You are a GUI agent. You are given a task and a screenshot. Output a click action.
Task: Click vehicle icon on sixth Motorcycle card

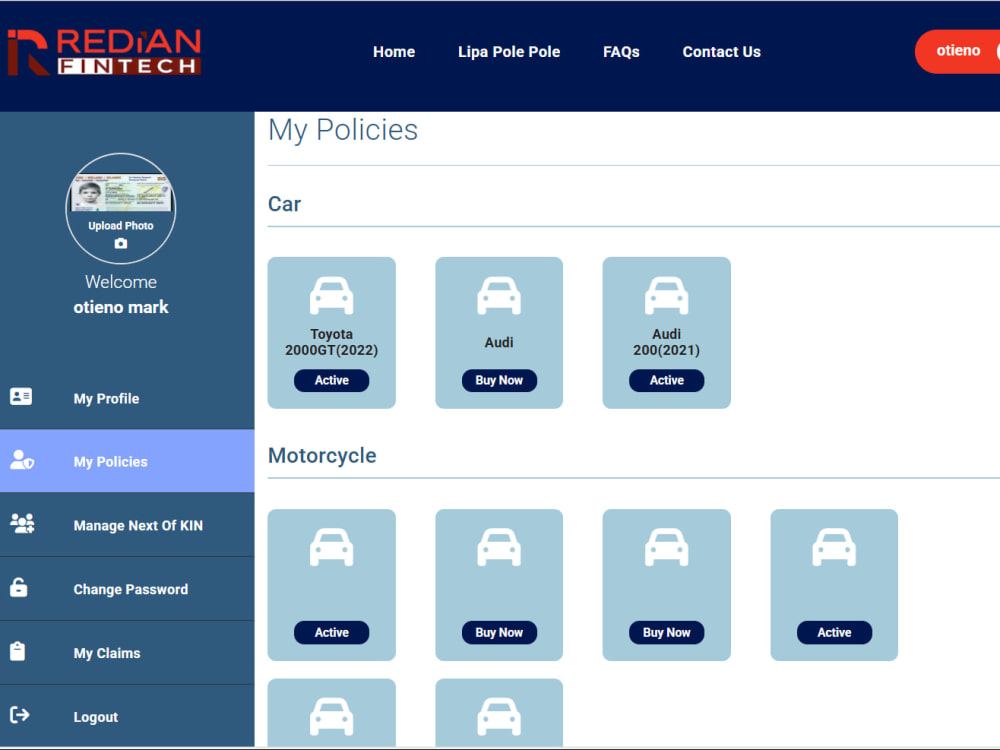click(x=499, y=717)
